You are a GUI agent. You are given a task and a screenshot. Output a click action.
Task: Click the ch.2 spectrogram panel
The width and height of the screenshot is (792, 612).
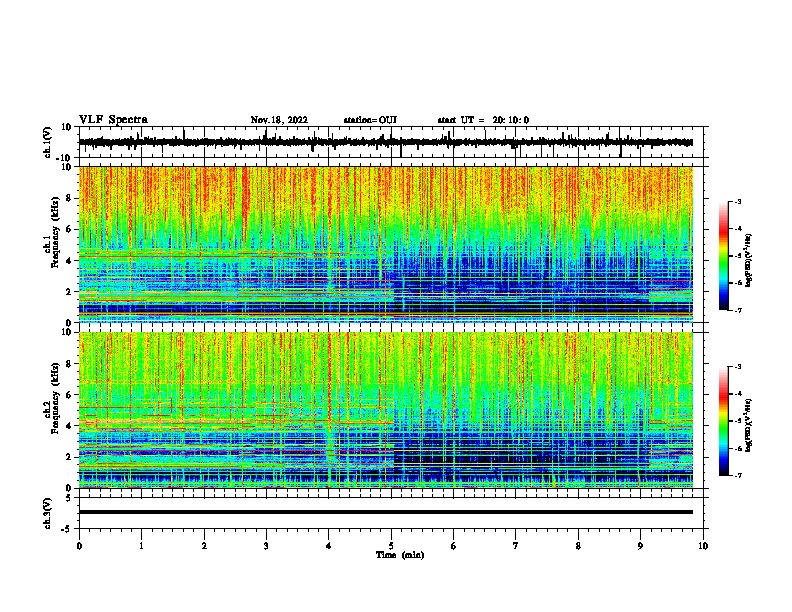[x=386, y=410]
